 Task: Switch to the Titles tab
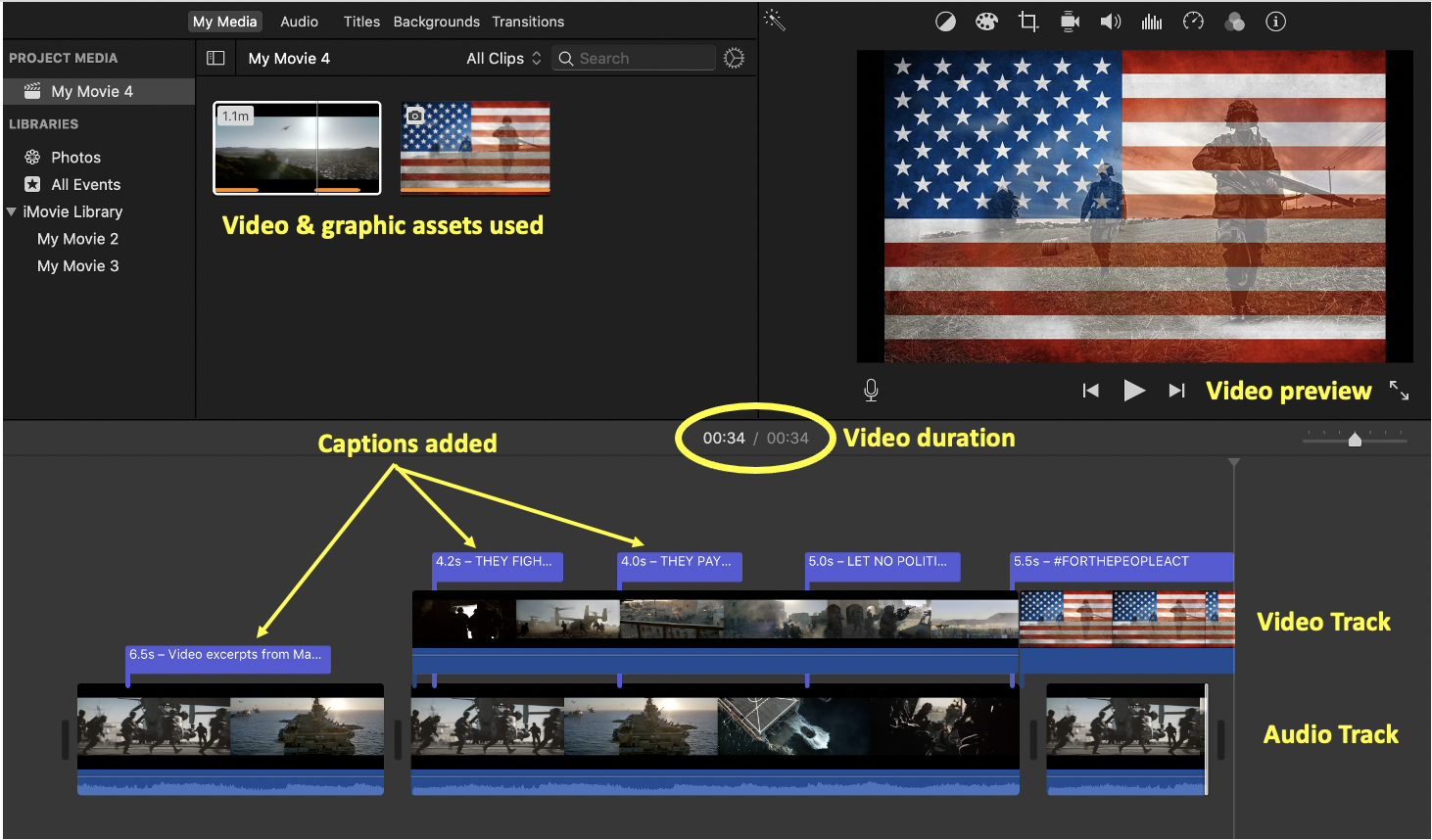[x=361, y=22]
